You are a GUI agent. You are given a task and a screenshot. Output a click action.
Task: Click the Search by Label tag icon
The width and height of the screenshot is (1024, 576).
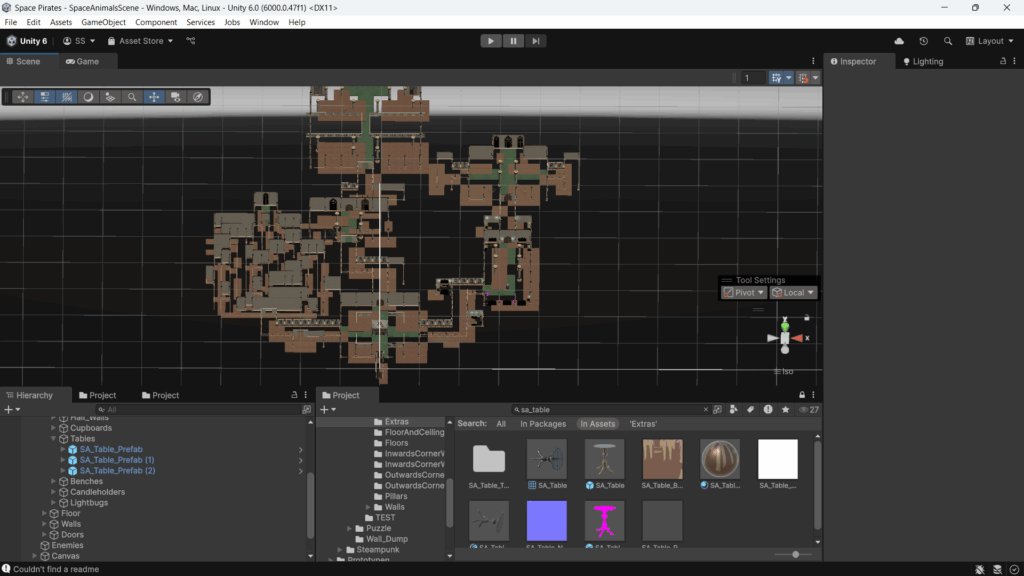pos(750,409)
